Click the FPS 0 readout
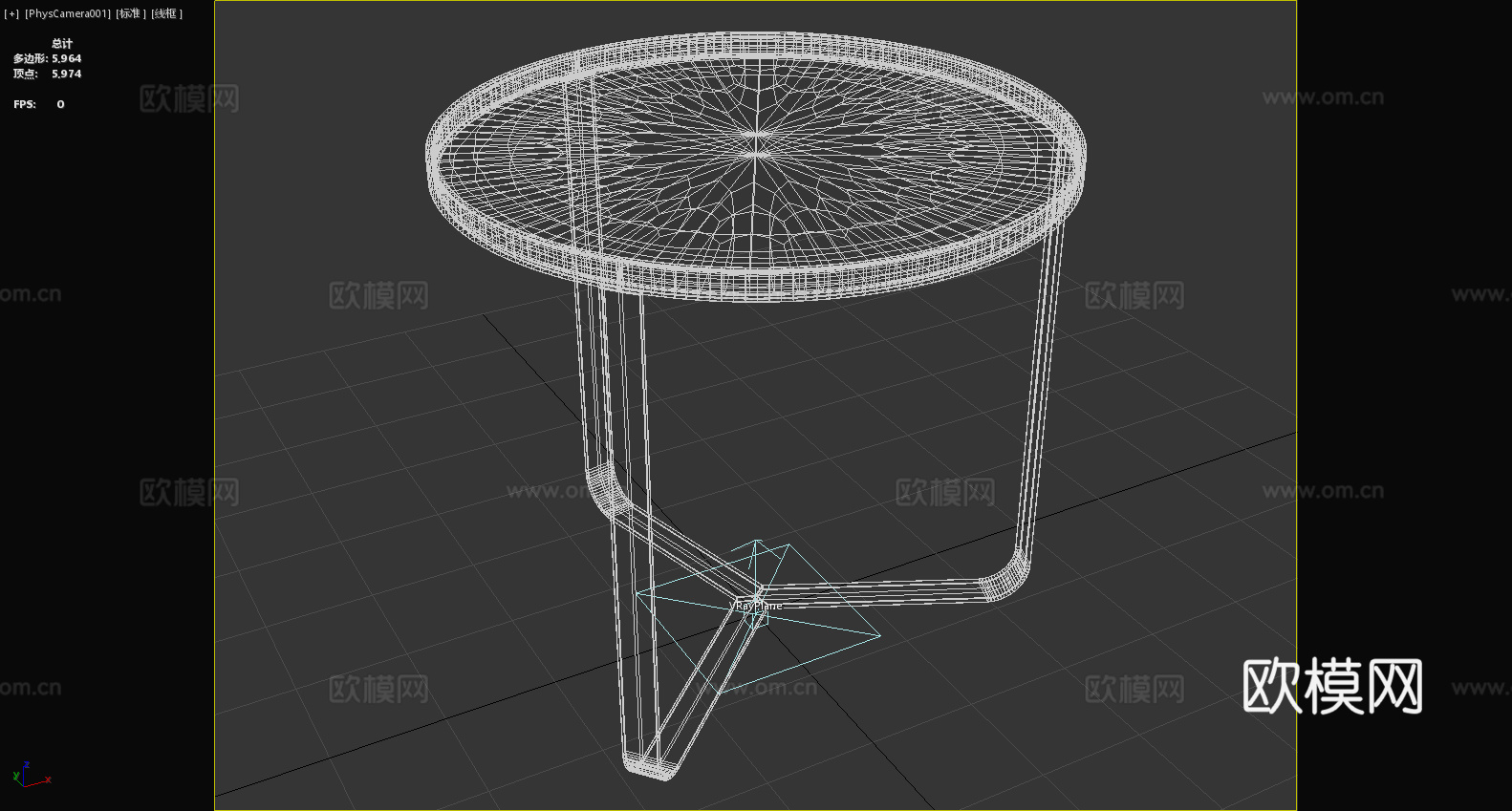 39,104
